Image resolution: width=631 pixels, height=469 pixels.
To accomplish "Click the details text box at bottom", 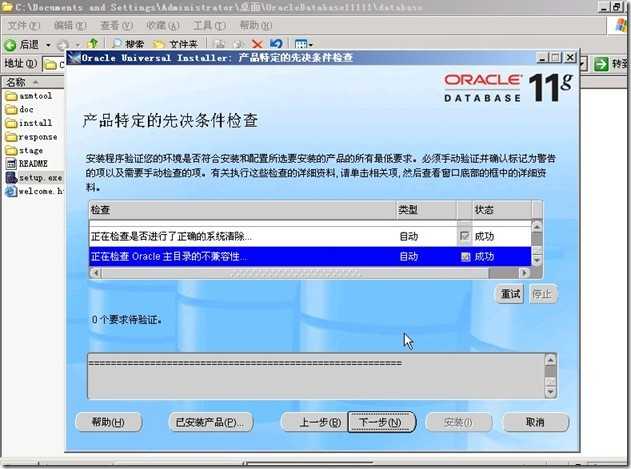I will tap(316, 376).
